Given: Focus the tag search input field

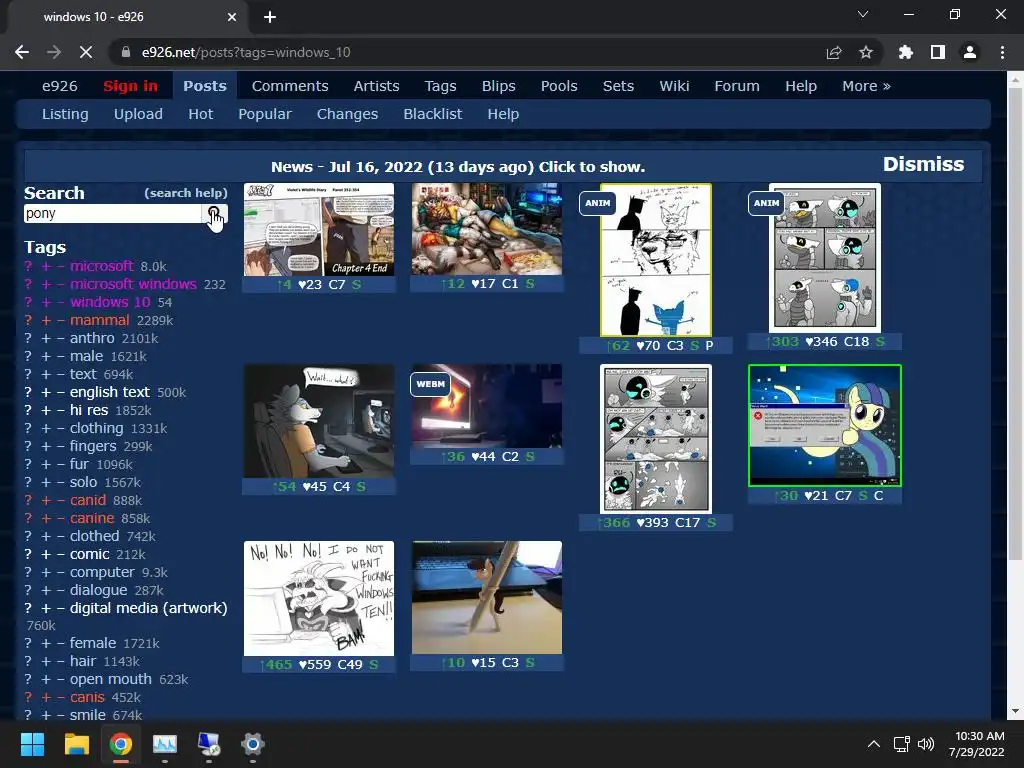Looking at the screenshot, I should [113, 214].
